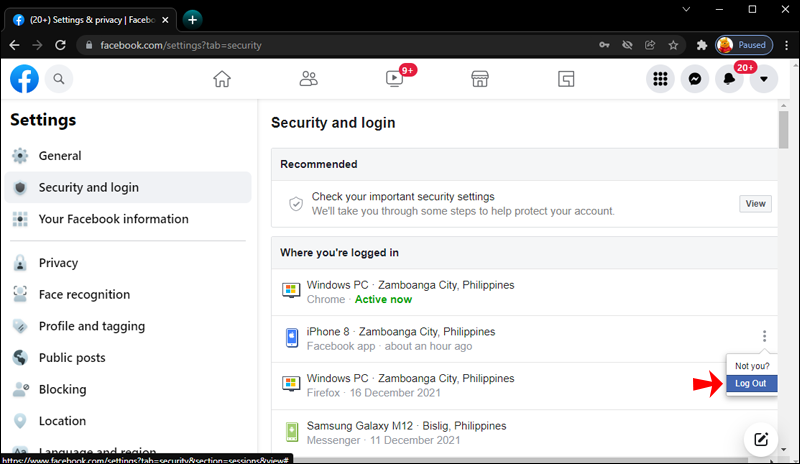Select Log Out in session popup
Screen dimensions: 800x464
[x=751, y=384]
